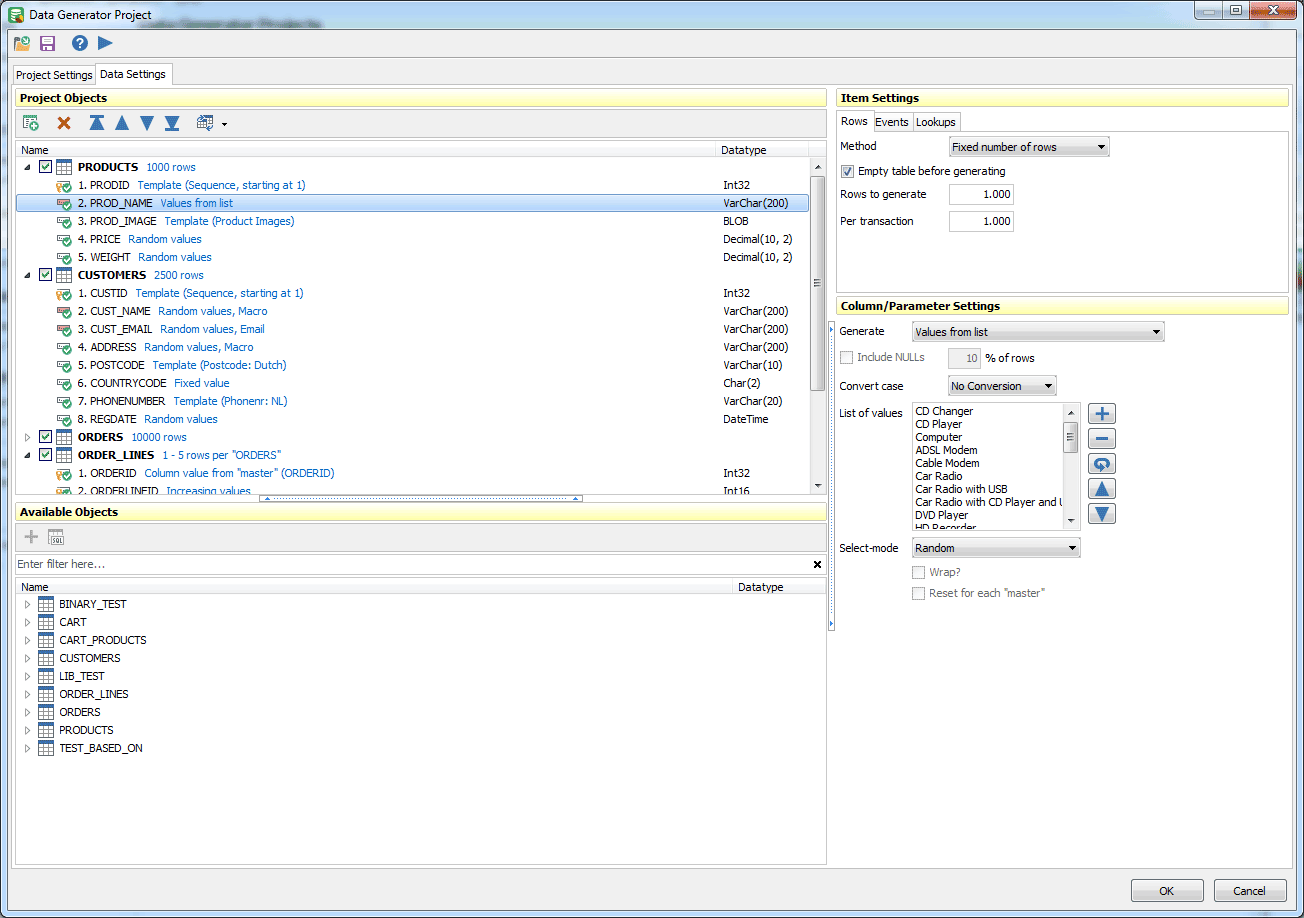Viewport: 1304px width, 918px height.
Task: Remove a list value with minus button
Action: coord(1101,439)
